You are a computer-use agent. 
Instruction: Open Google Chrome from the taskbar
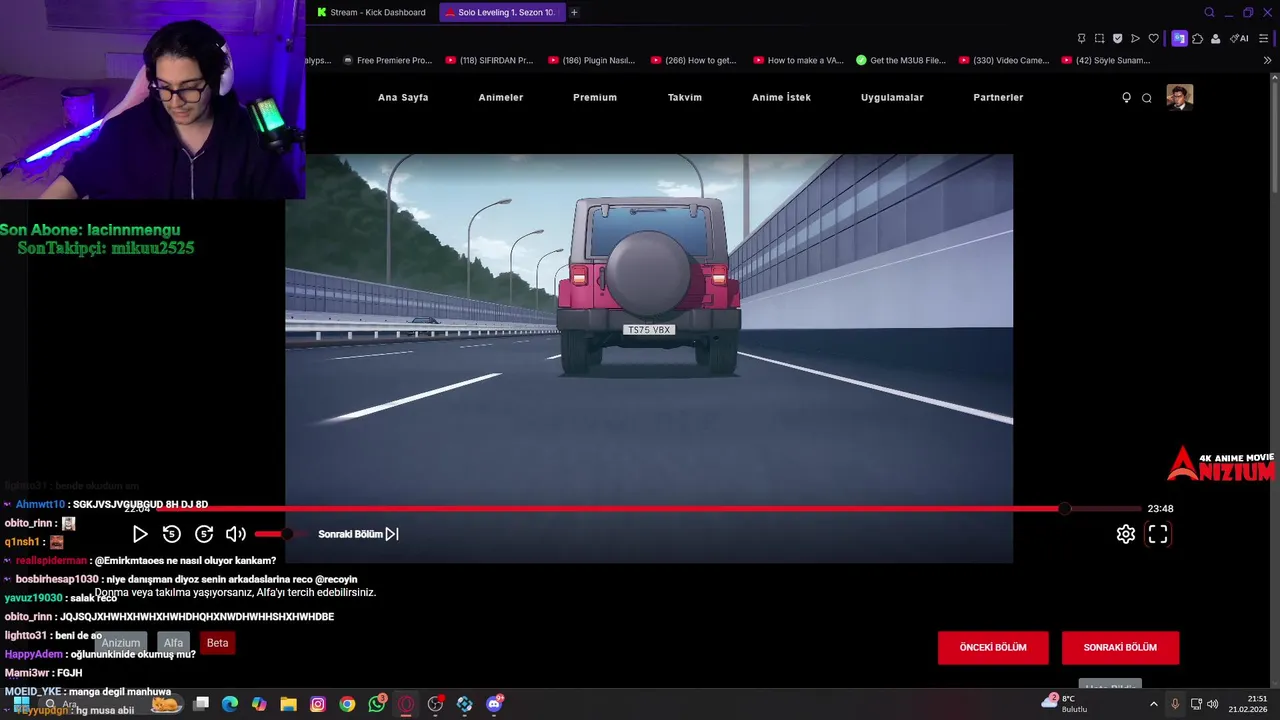[347, 704]
